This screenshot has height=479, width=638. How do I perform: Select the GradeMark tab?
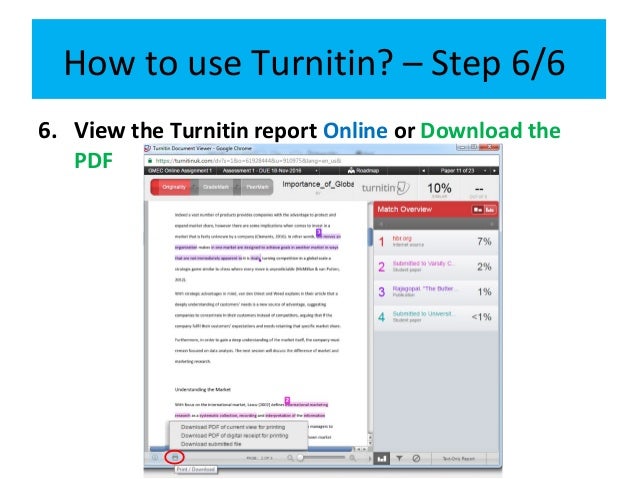[x=216, y=187]
